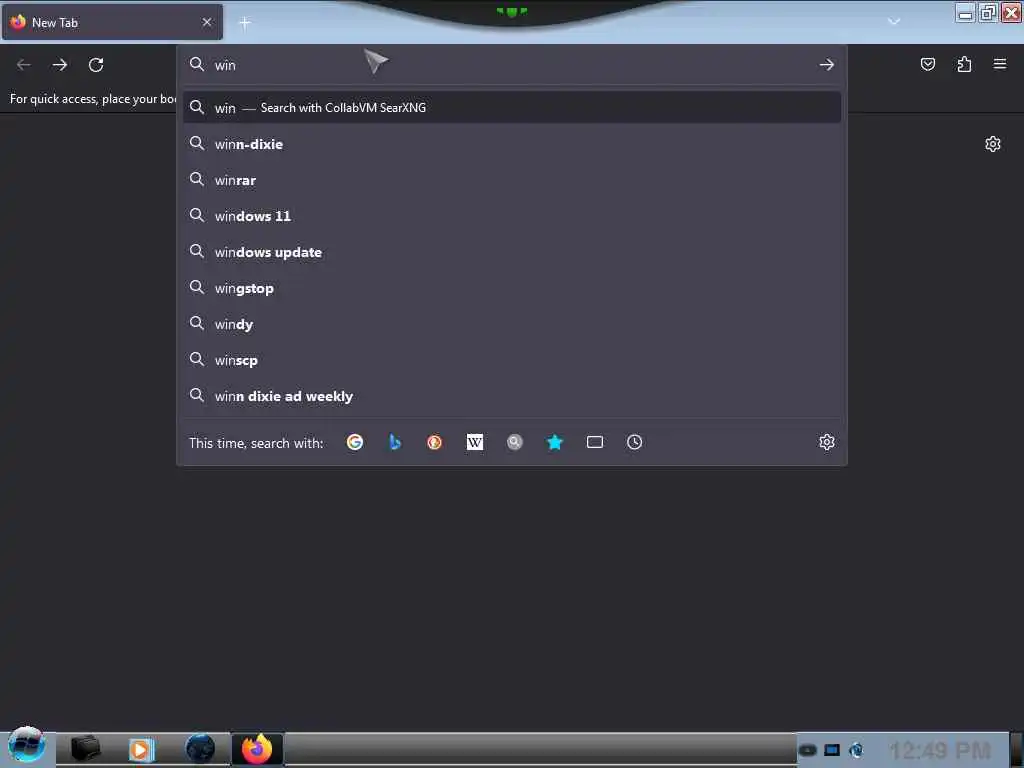Choose 'win — Search with CollabVM SearXNG'

(x=512, y=108)
